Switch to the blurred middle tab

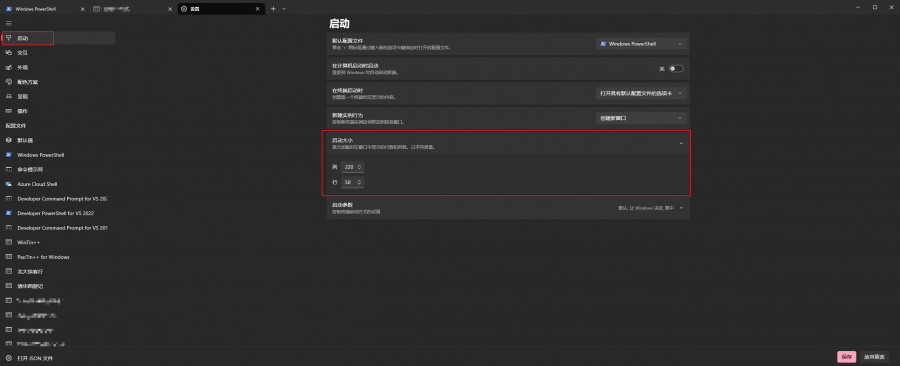click(x=132, y=9)
